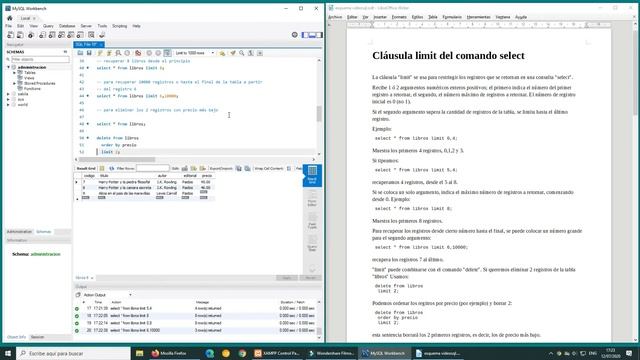640x360 pixels.
Task: Click the Export recordset icon
Action: (239, 168)
